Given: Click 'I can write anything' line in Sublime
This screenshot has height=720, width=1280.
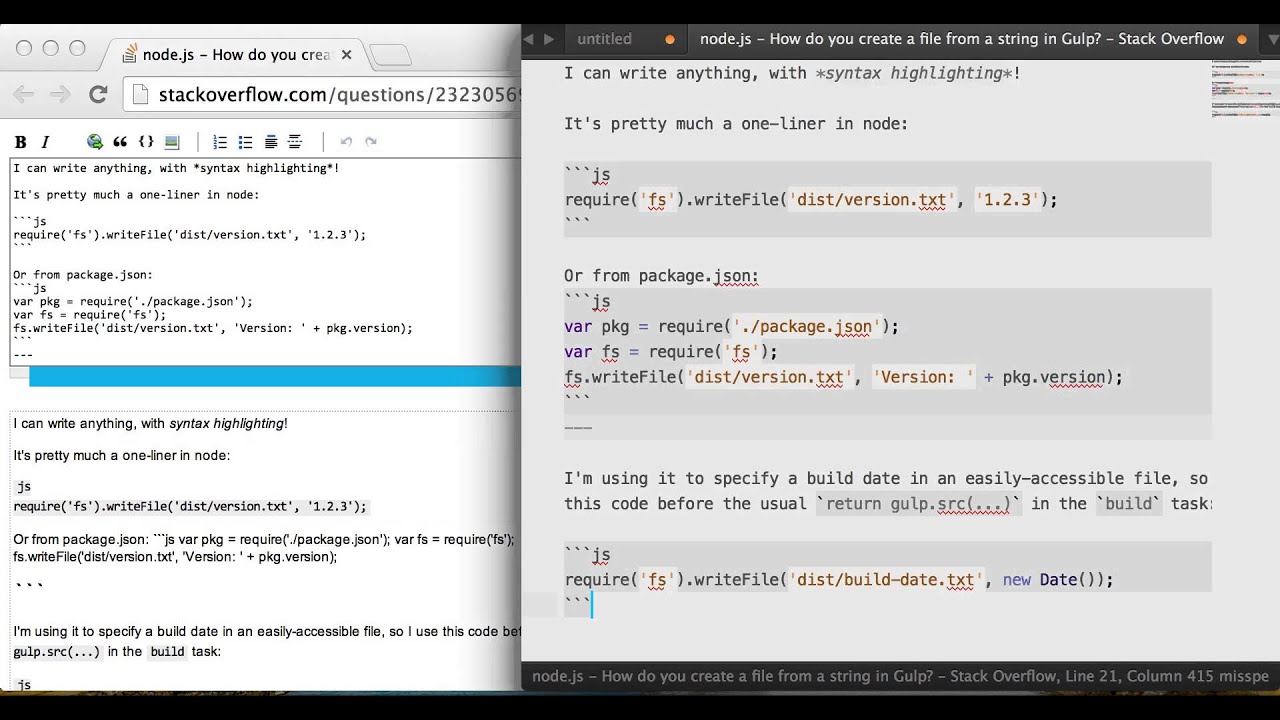Looking at the screenshot, I should pos(792,73).
